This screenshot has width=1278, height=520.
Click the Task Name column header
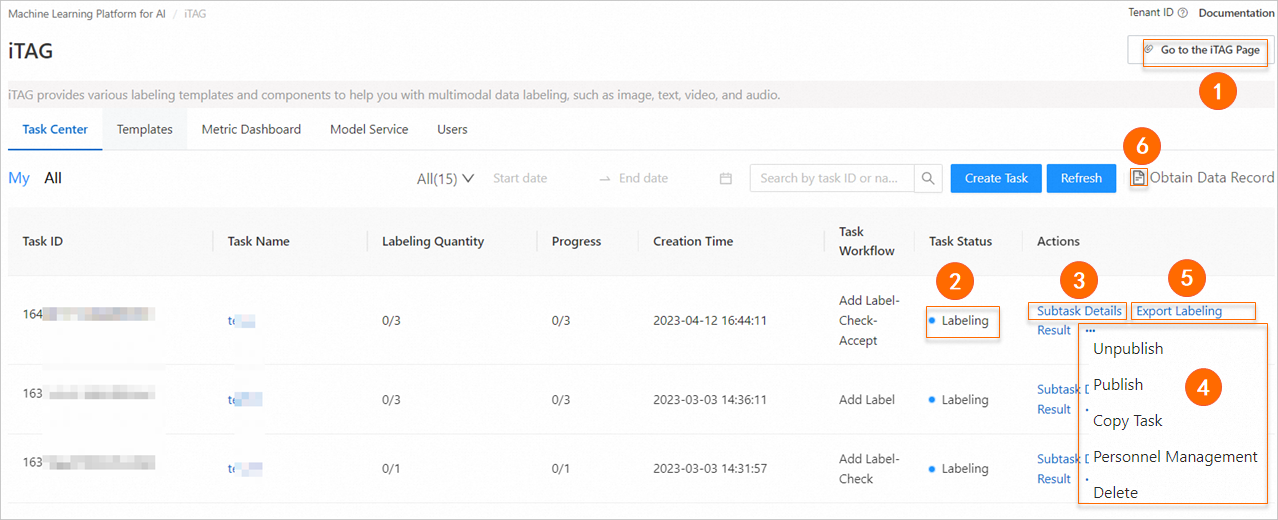click(x=258, y=241)
